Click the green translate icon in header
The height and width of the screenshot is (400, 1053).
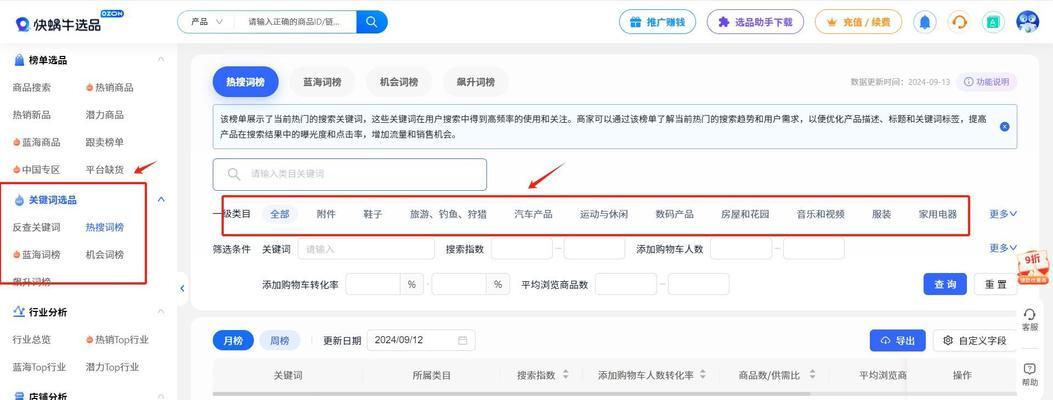pyautogui.click(x=993, y=22)
